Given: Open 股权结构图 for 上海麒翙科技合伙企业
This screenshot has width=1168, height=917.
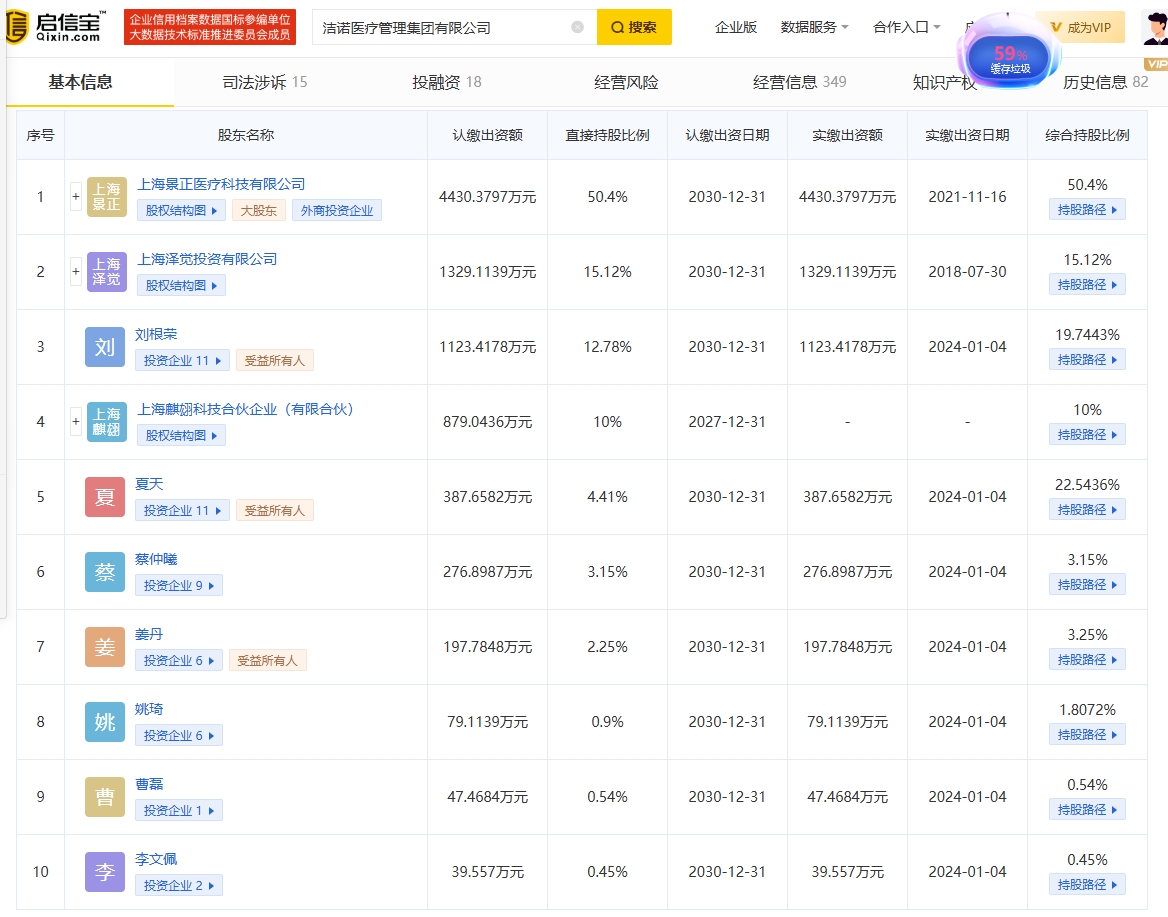Looking at the screenshot, I should 181,436.
